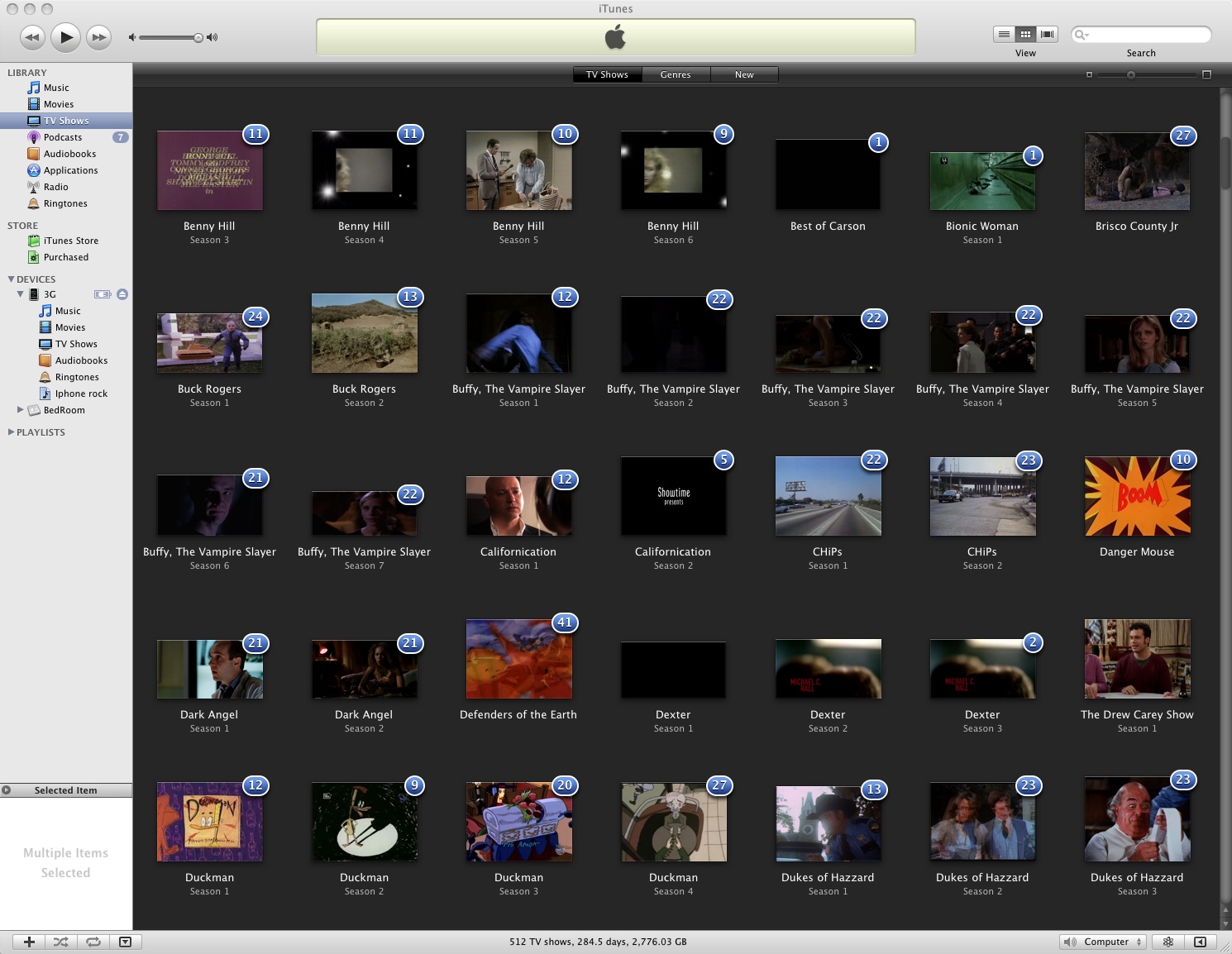Select Dark Angel Season 2 thumbnail
Image resolution: width=1232 pixels, height=954 pixels.
pos(365,670)
